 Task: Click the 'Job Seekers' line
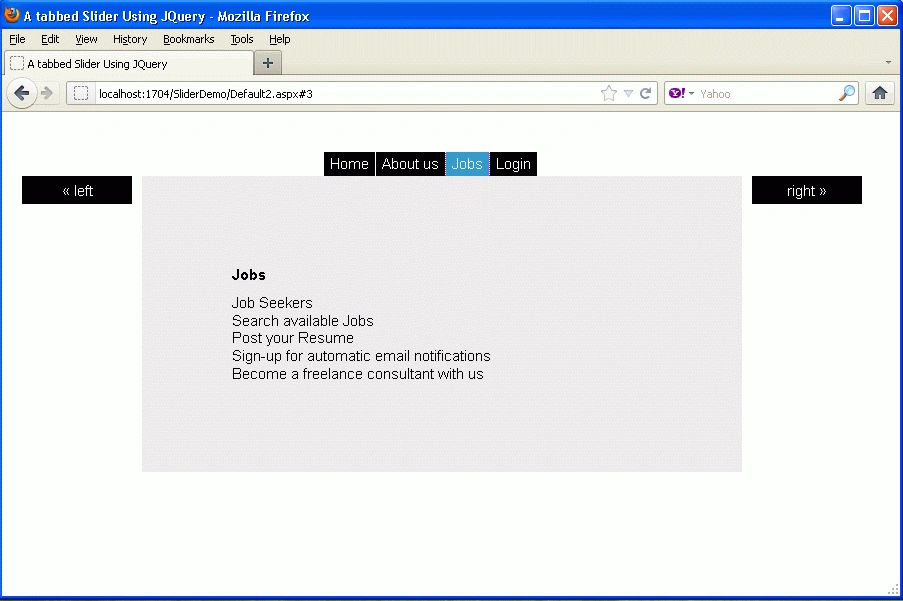pos(272,303)
